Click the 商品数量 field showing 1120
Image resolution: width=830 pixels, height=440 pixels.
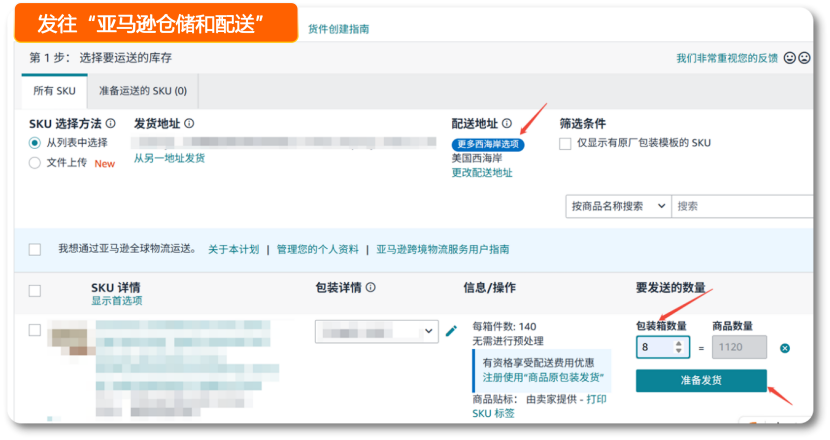[739, 347]
